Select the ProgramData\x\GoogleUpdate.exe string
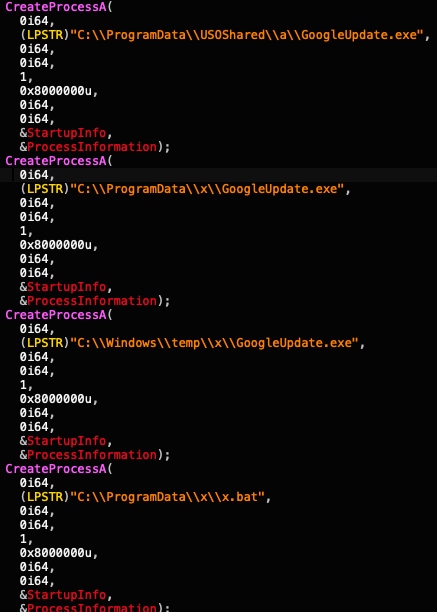This screenshot has height=612, width=437. coord(208,189)
